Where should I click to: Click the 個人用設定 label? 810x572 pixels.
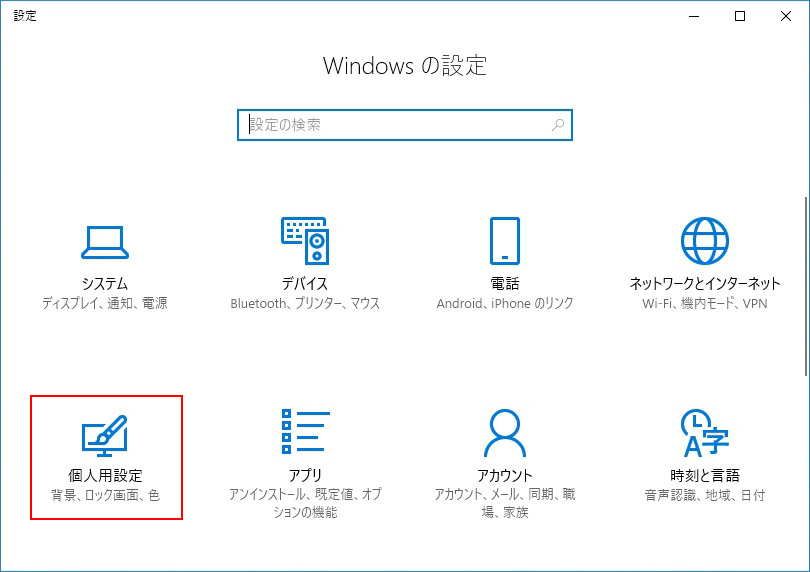click(x=105, y=475)
